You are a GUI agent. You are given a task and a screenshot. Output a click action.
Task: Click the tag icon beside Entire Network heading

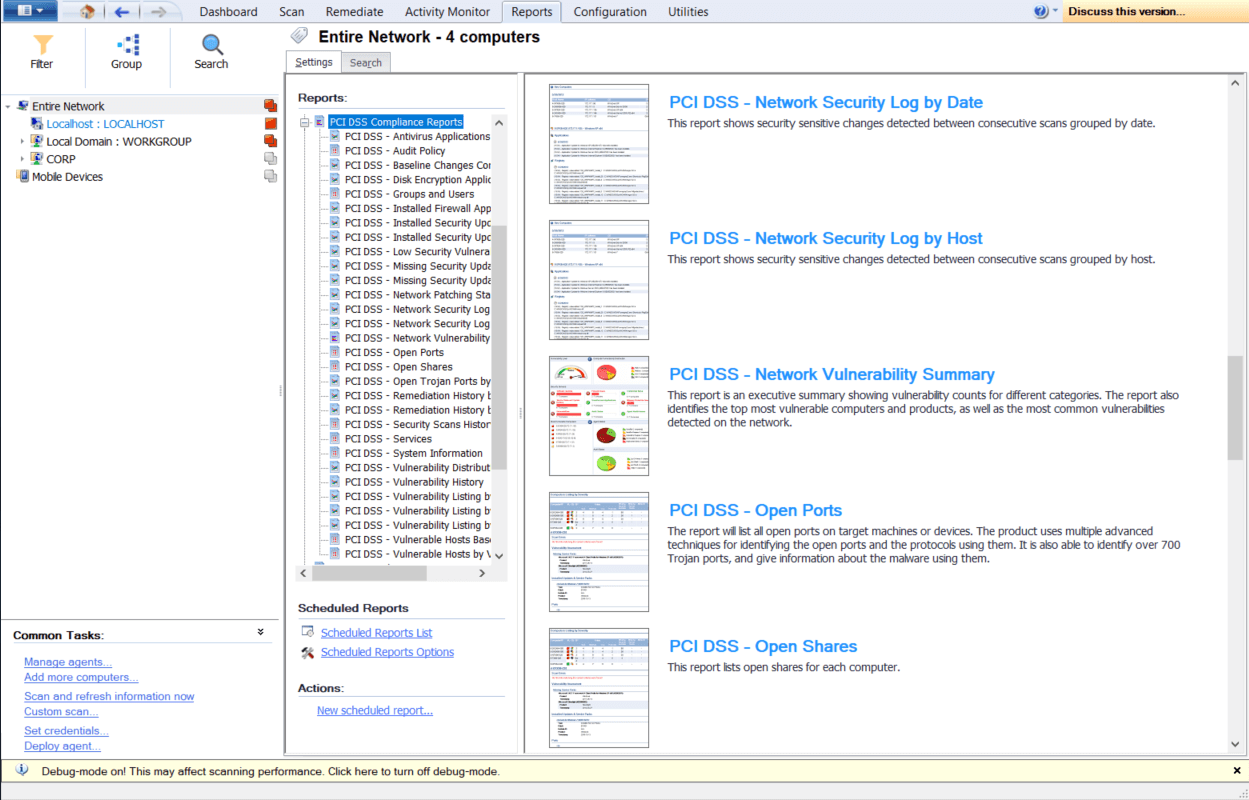(299, 36)
